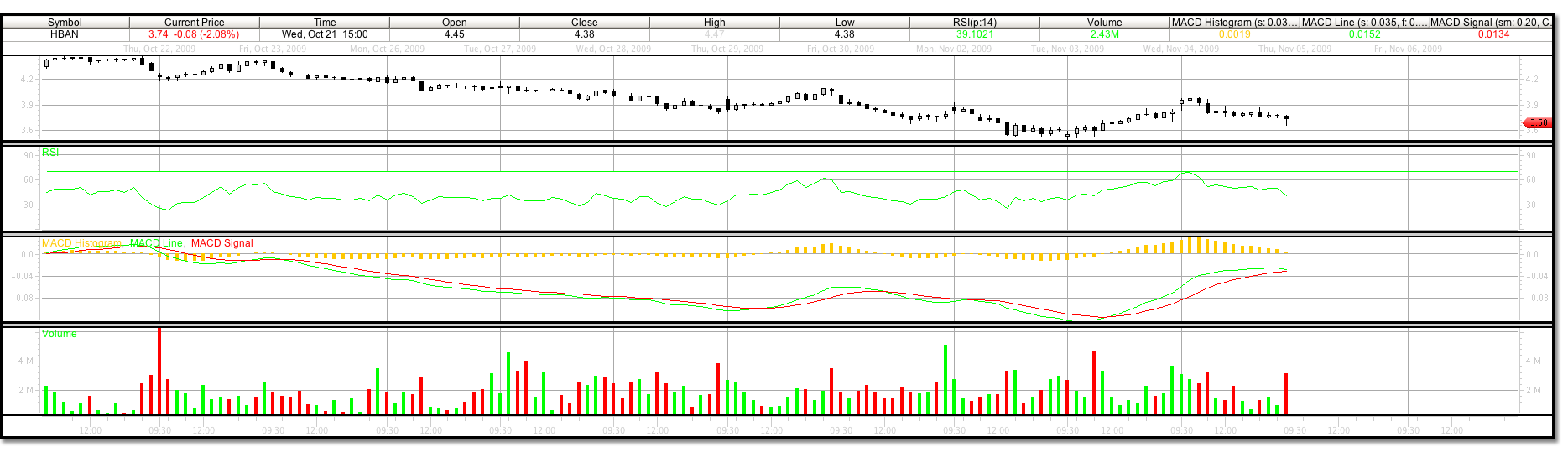Viewport: 1568px width, 452px height.
Task: Click the green MACD Line legend label
Action: tap(156, 243)
